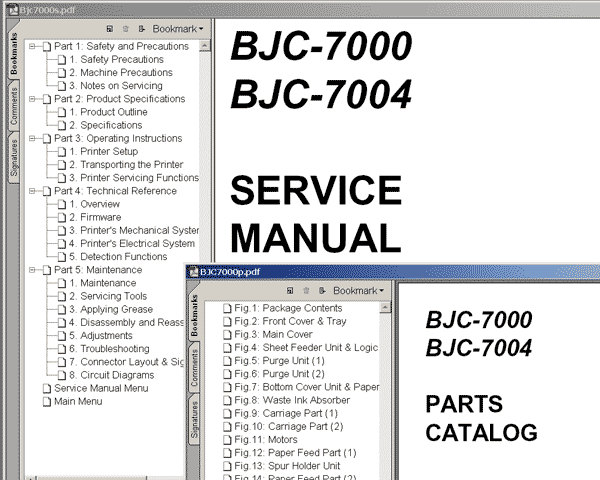This screenshot has width=600, height=480.
Task: Jump to 1. Overview bookmark
Action: click(x=95, y=204)
